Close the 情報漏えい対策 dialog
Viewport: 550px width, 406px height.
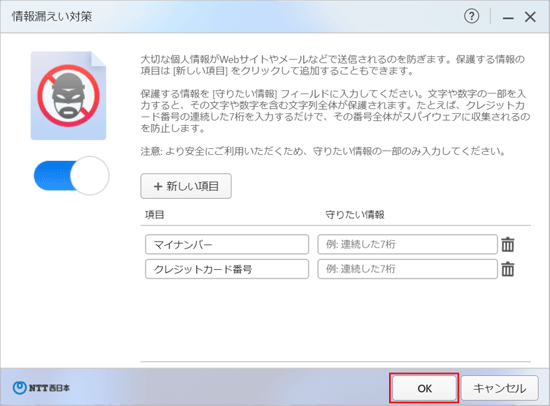pyautogui.click(x=530, y=16)
